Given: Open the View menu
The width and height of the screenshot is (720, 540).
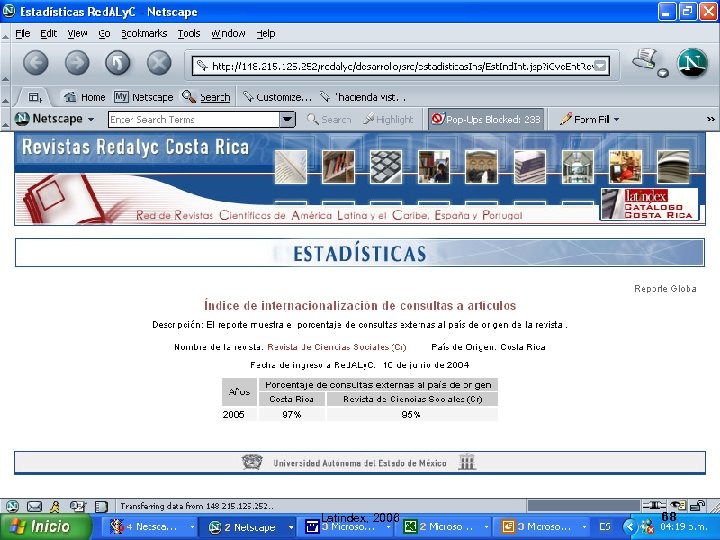Looking at the screenshot, I should pyautogui.click(x=77, y=34).
